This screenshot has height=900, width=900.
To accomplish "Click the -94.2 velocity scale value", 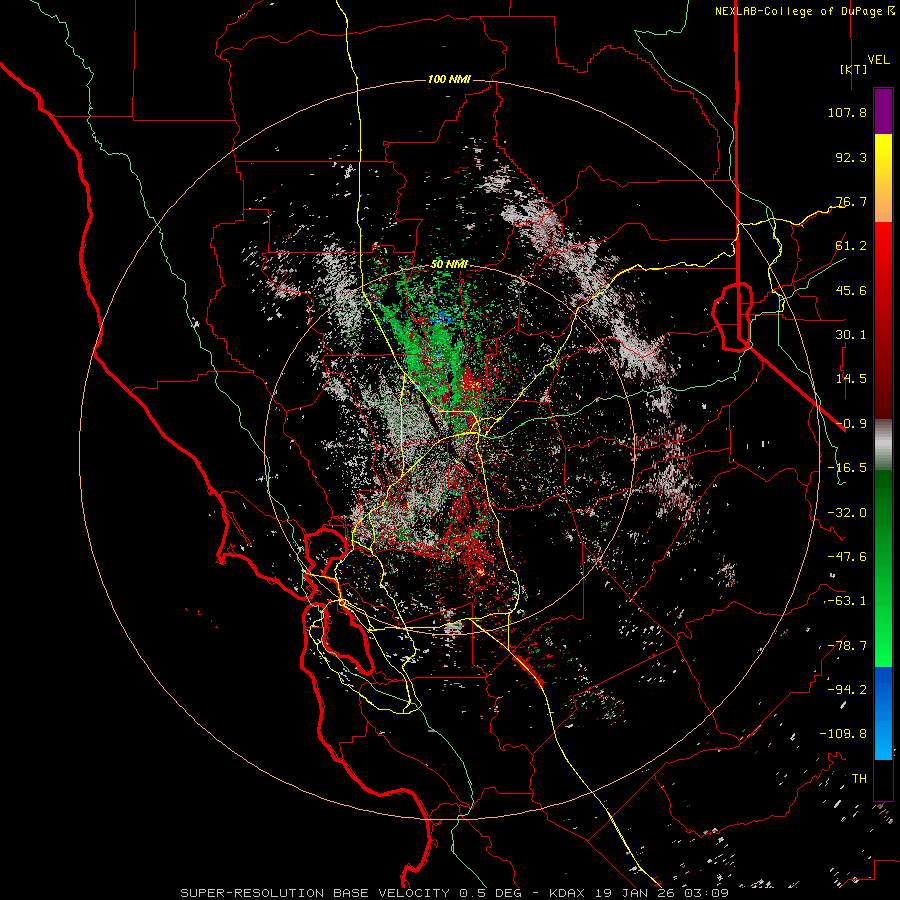I will 847,689.
